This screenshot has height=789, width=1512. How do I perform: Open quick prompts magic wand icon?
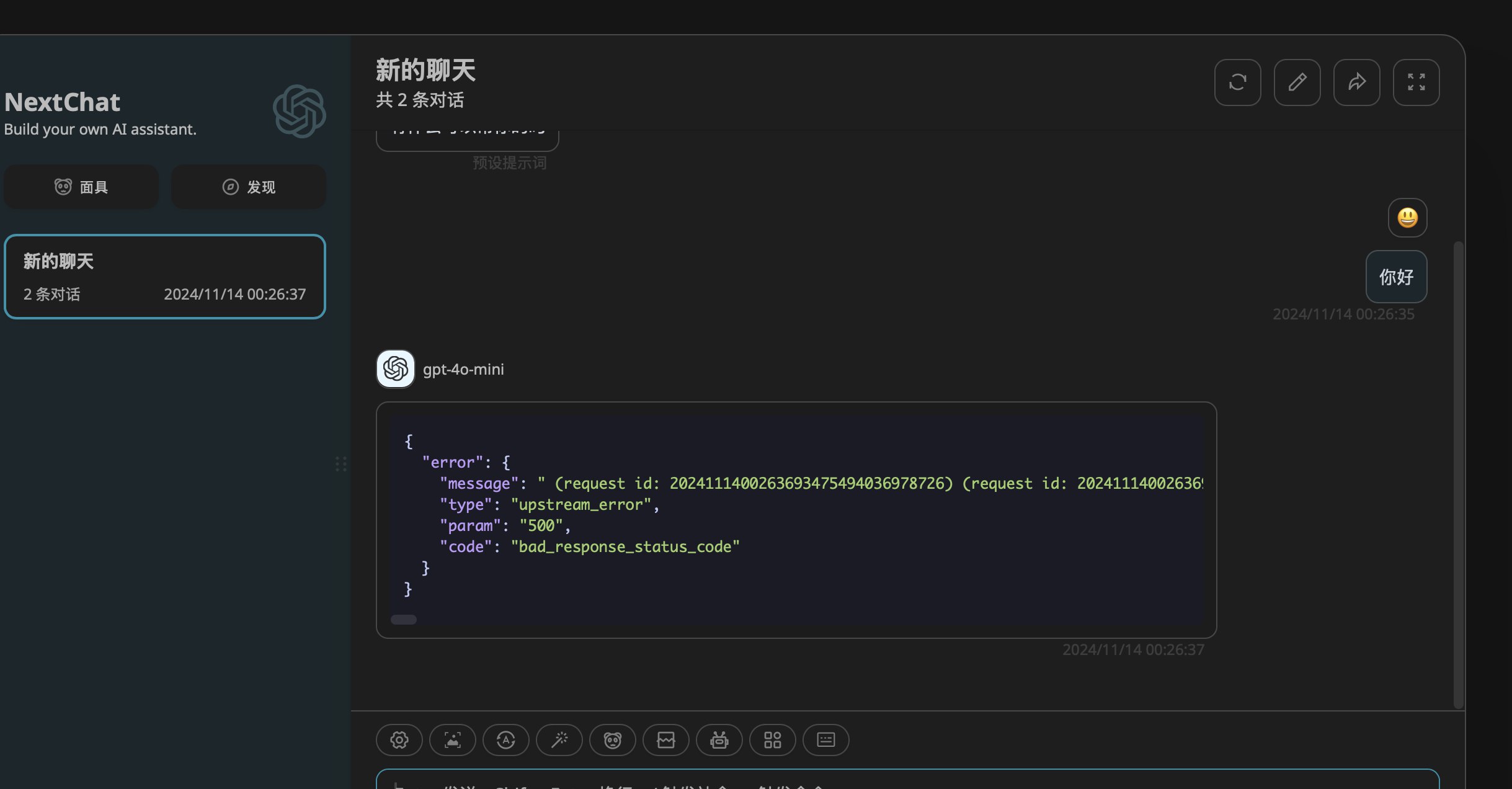point(559,740)
